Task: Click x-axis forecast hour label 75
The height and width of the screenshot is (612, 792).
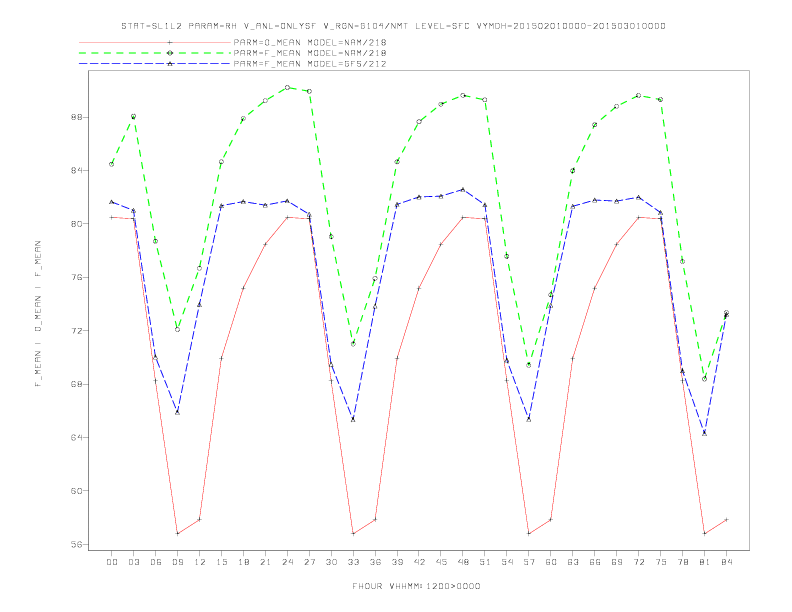Action: click(x=661, y=562)
